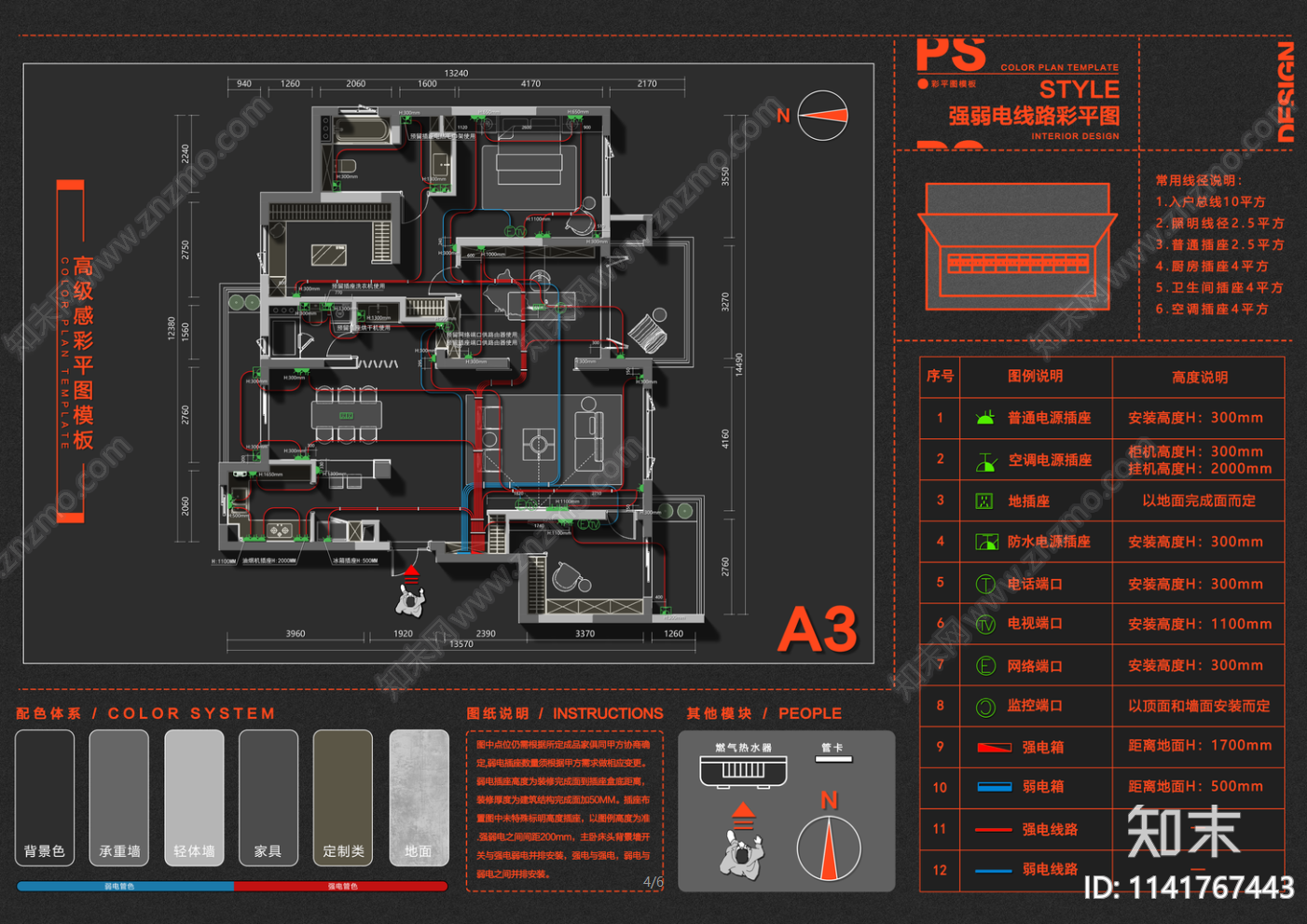The height and width of the screenshot is (924, 1307).
Task: Click the 空调电源插座 legend icon
Action: click(985, 461)
